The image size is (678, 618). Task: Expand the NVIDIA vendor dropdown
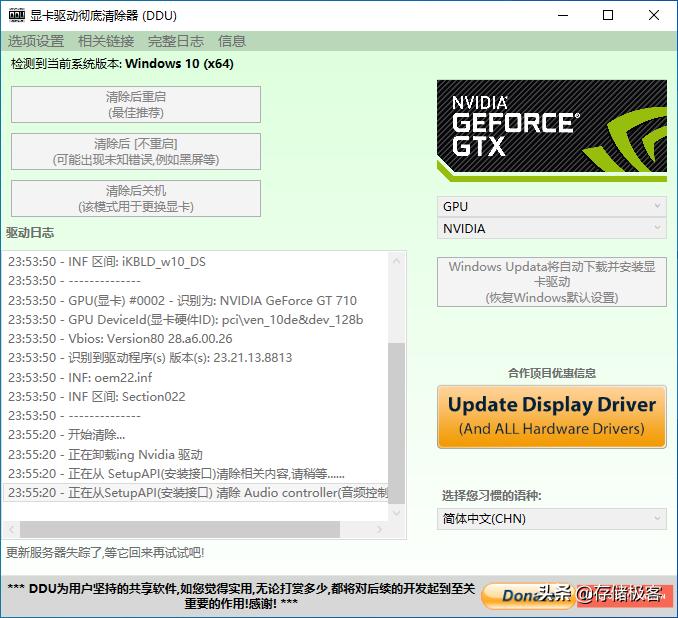point(552,228)
